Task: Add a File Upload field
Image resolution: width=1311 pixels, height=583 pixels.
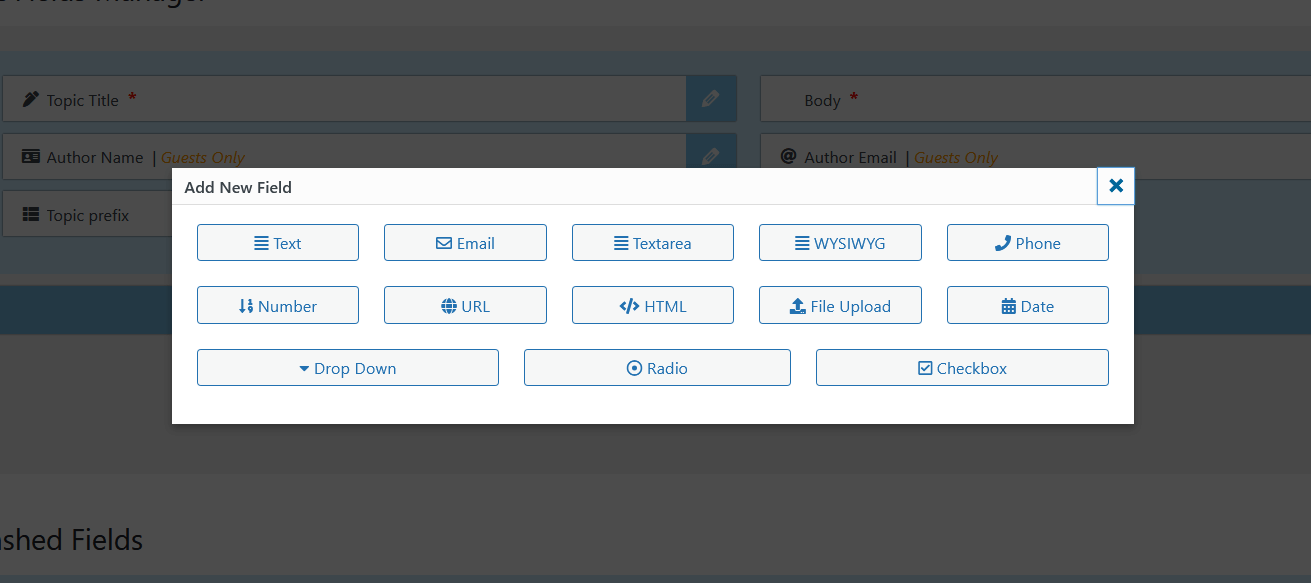Action: pos(840,306)
